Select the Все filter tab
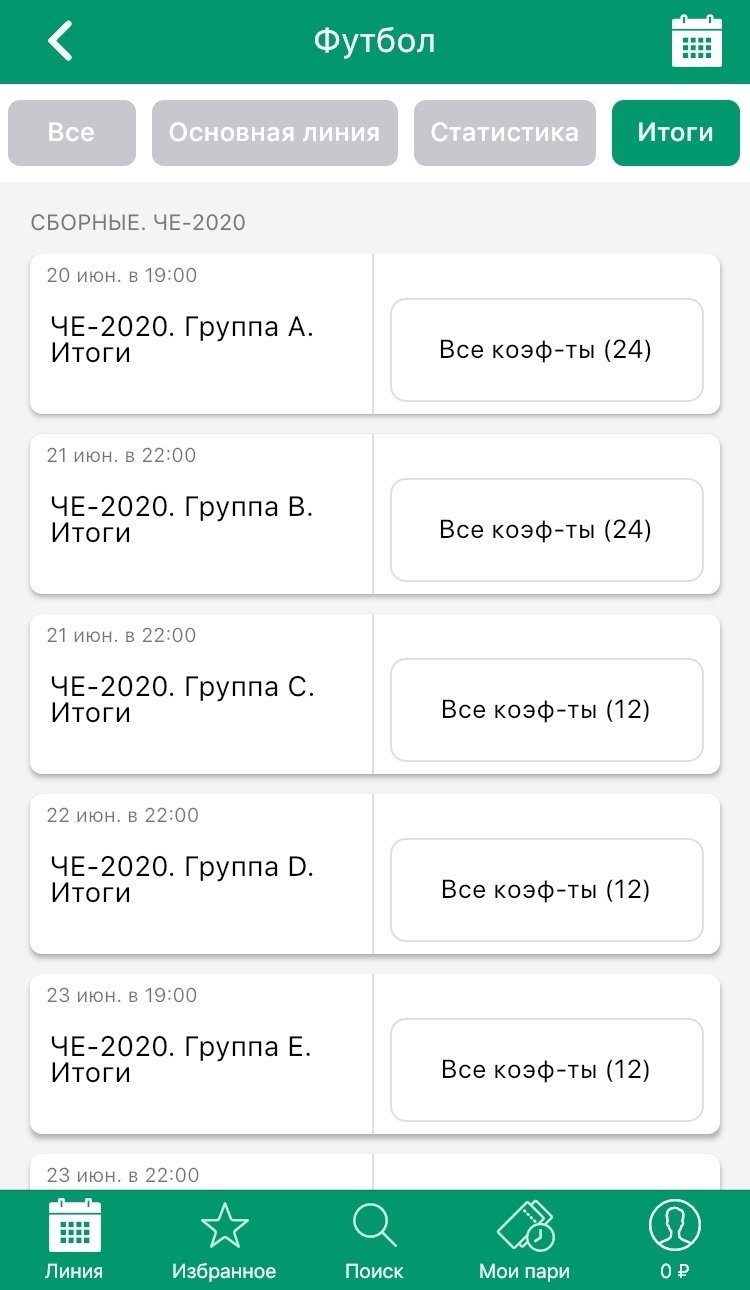 pyautogui.click(x=71, y=133)
